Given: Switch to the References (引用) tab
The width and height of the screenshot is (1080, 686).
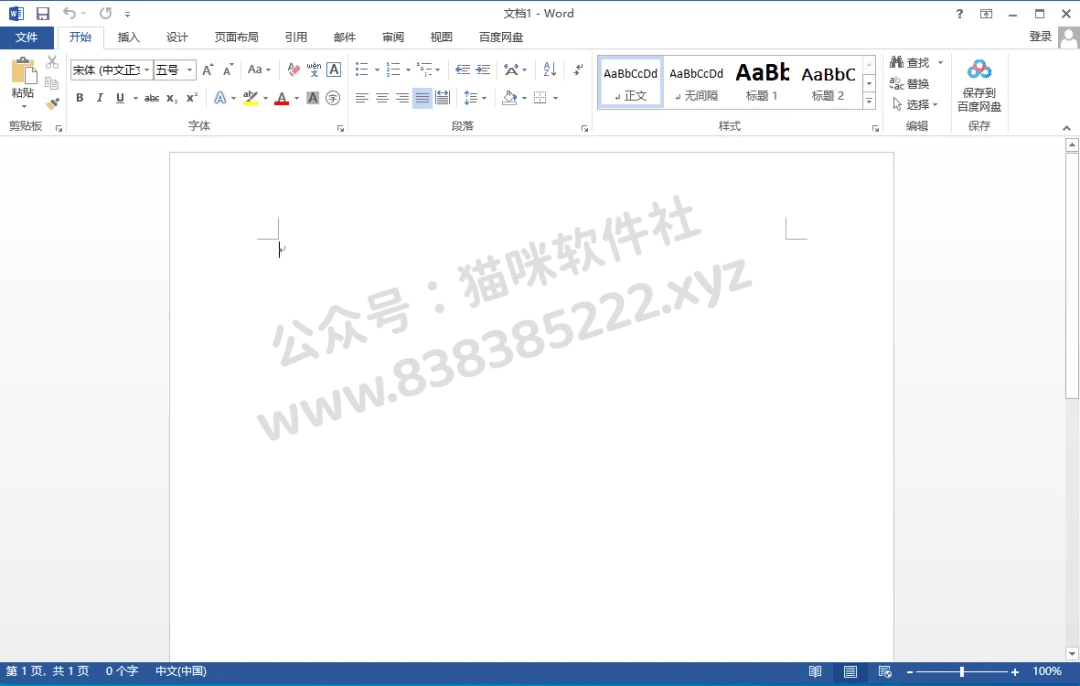Looking at the screenshot, I should click(x=296, y=37).
